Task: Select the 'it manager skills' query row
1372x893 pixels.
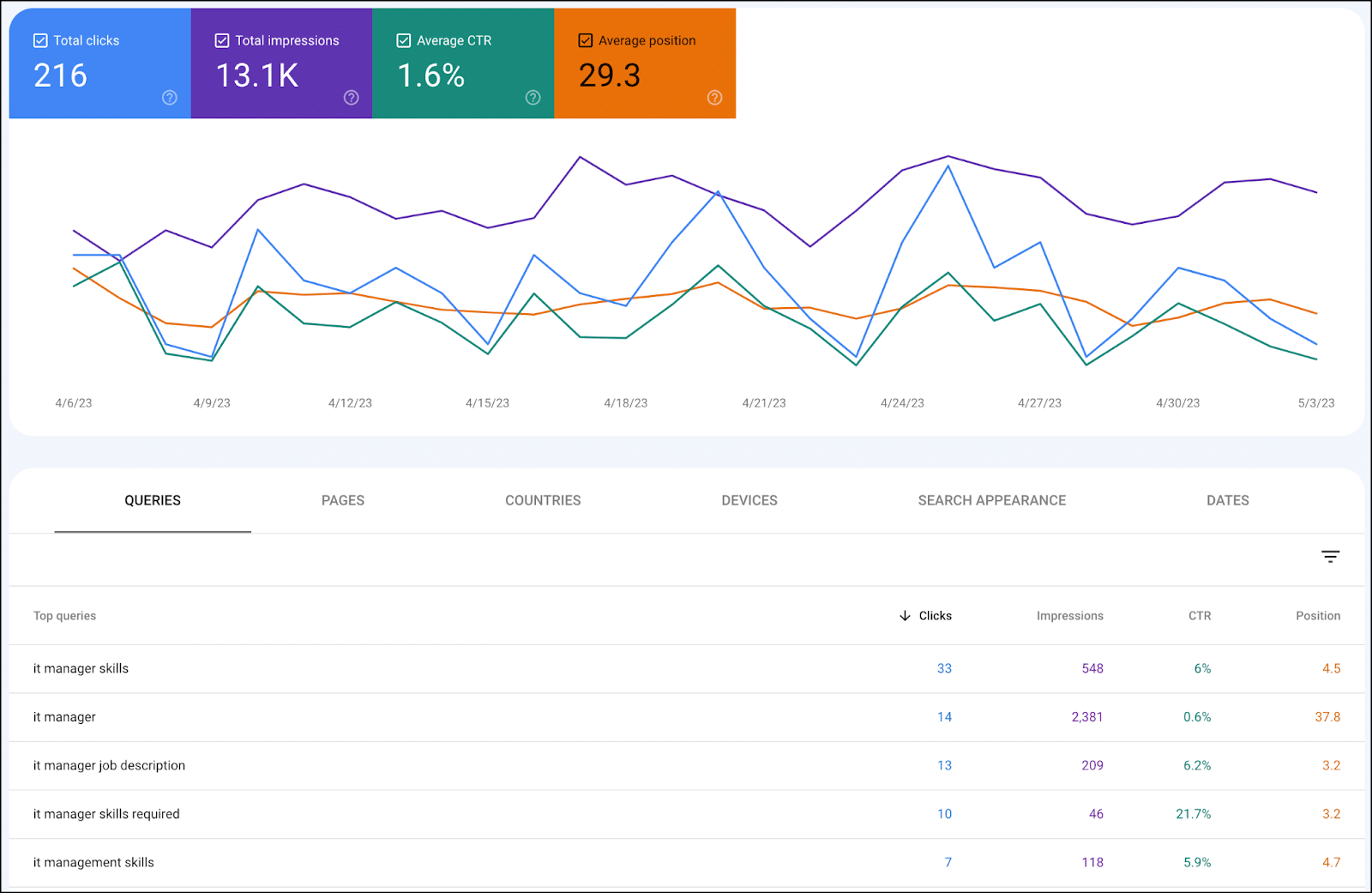Action: pos(81,668)
